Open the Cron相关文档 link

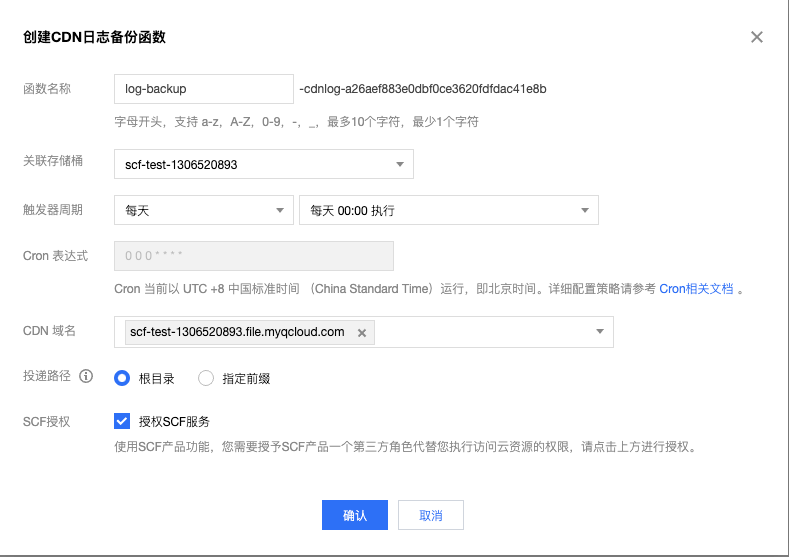point(696,289)
